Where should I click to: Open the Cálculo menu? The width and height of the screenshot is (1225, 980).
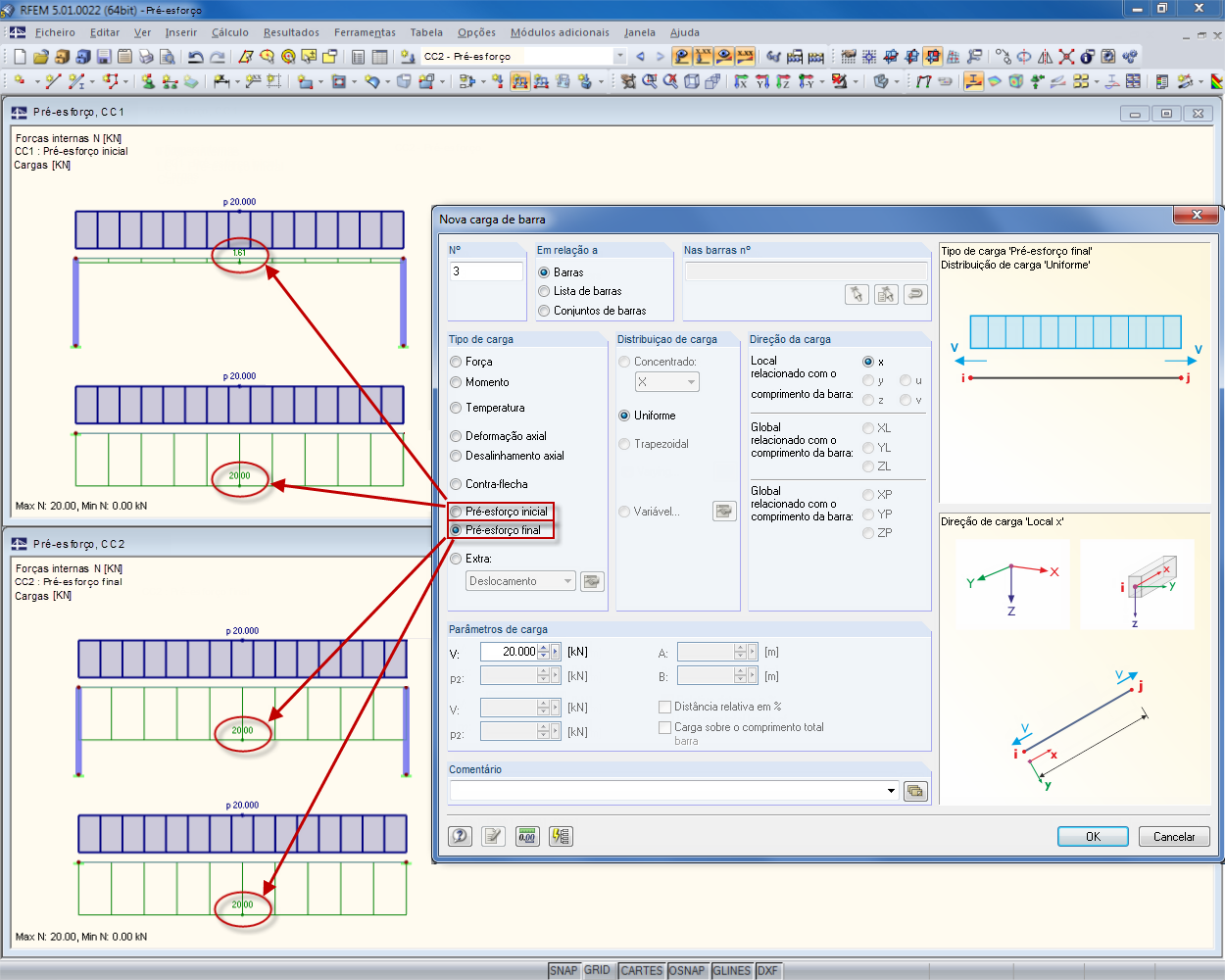pos(229,32)
